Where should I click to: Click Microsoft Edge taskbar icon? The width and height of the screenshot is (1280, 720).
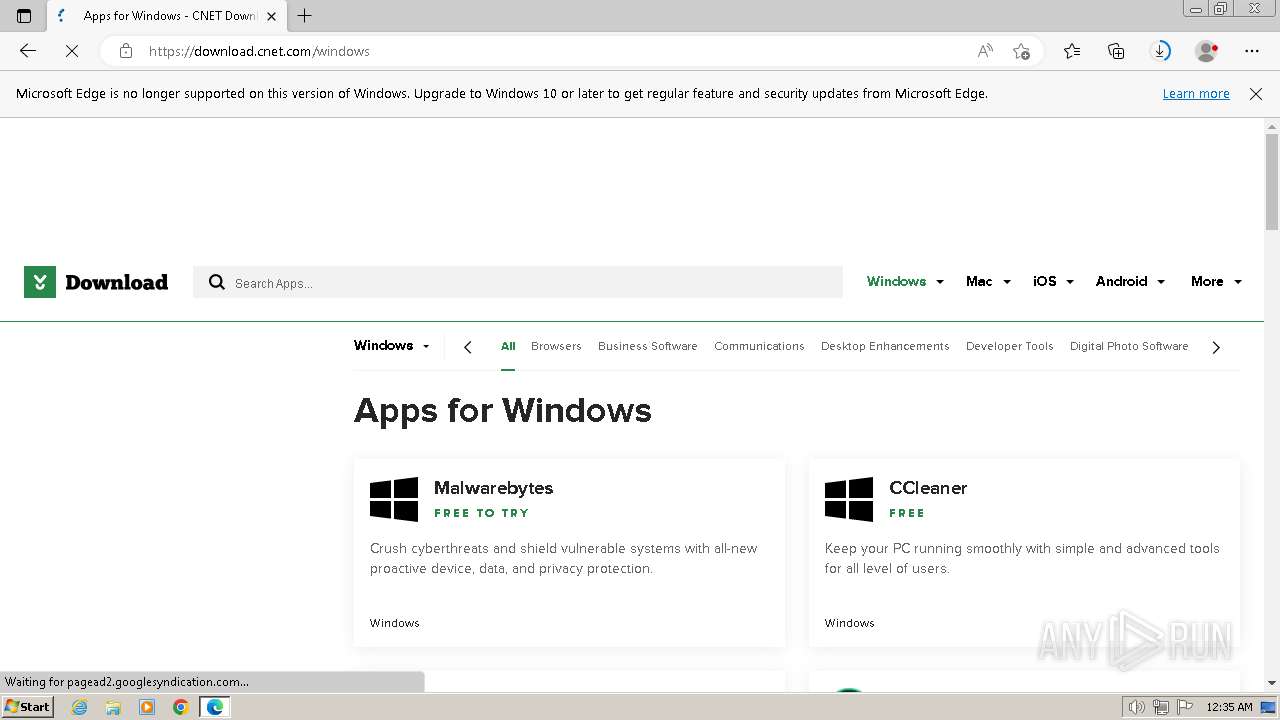click(x=215, y=707)
